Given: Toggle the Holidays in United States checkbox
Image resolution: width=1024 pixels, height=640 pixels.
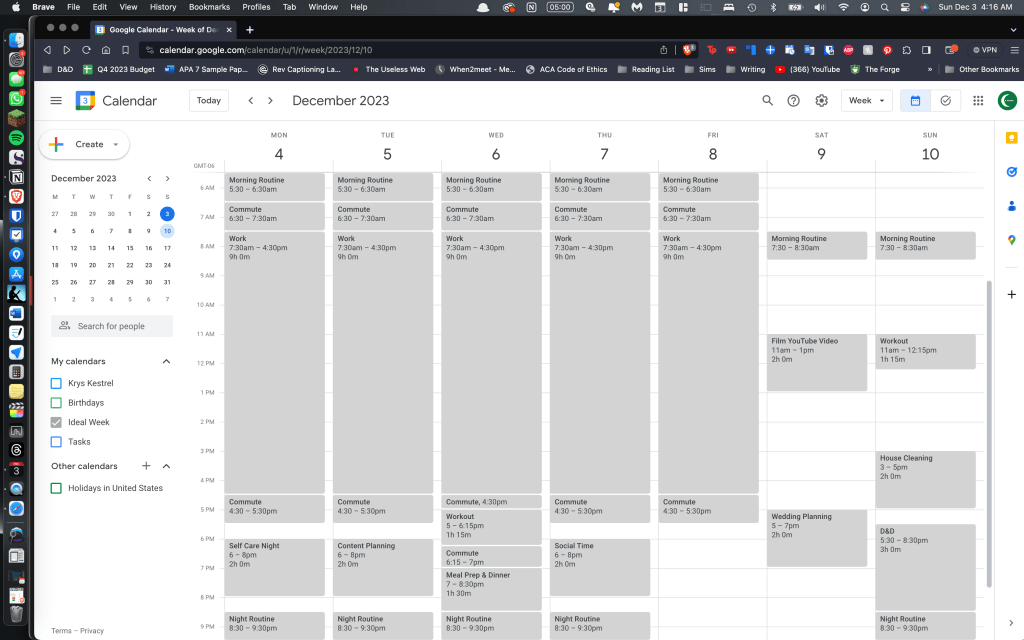Looking at the screenshot, I should point(57,488).
